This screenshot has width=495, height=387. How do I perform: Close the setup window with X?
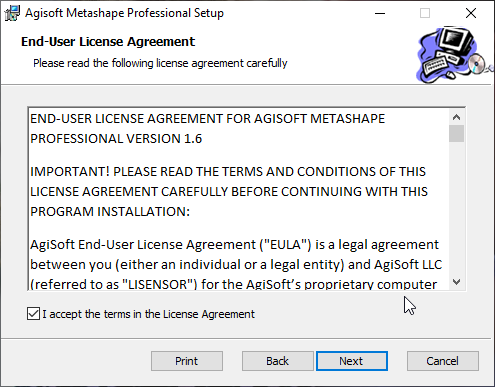pos(471,13)
